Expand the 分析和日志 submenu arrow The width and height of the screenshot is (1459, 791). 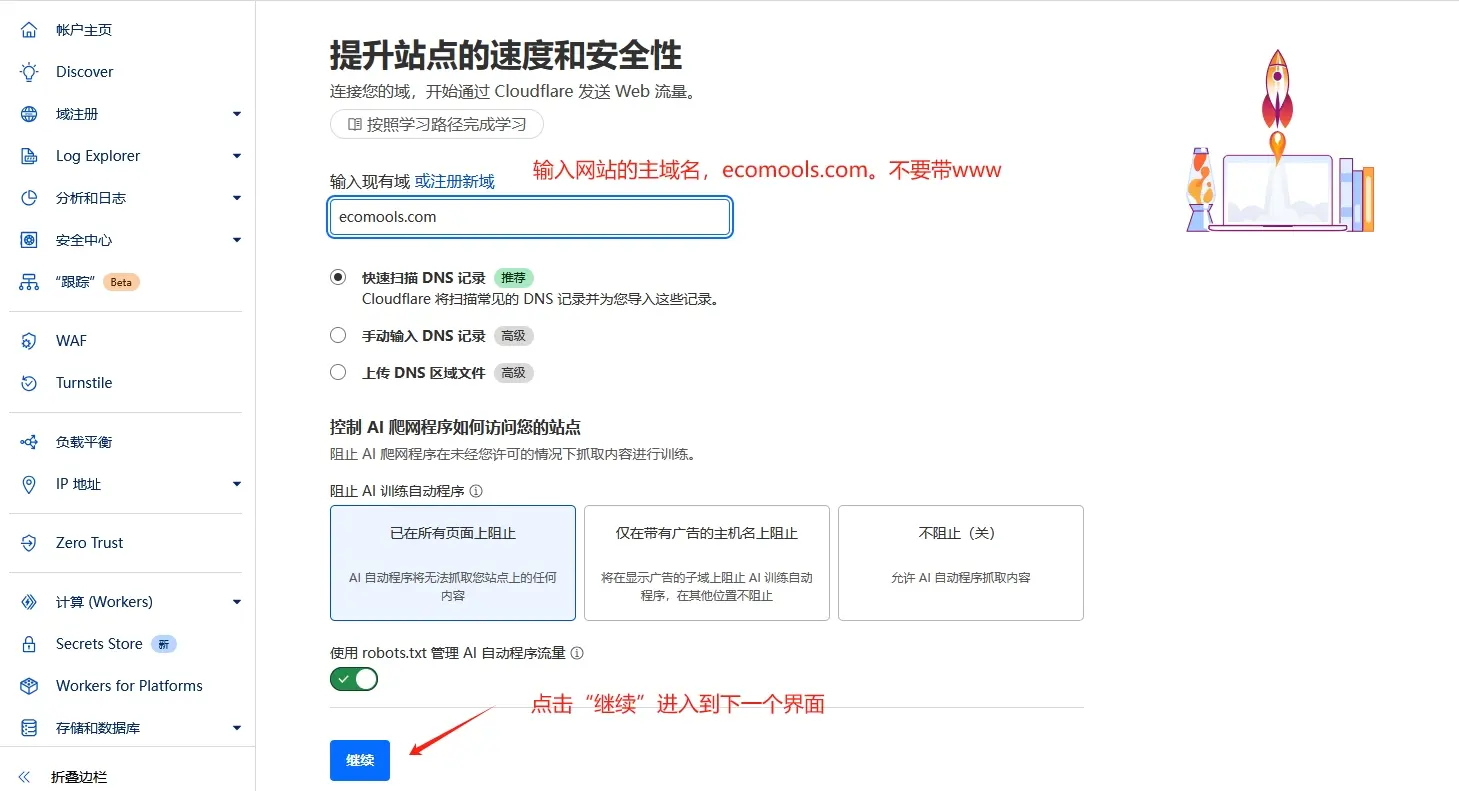coord(237,198)
